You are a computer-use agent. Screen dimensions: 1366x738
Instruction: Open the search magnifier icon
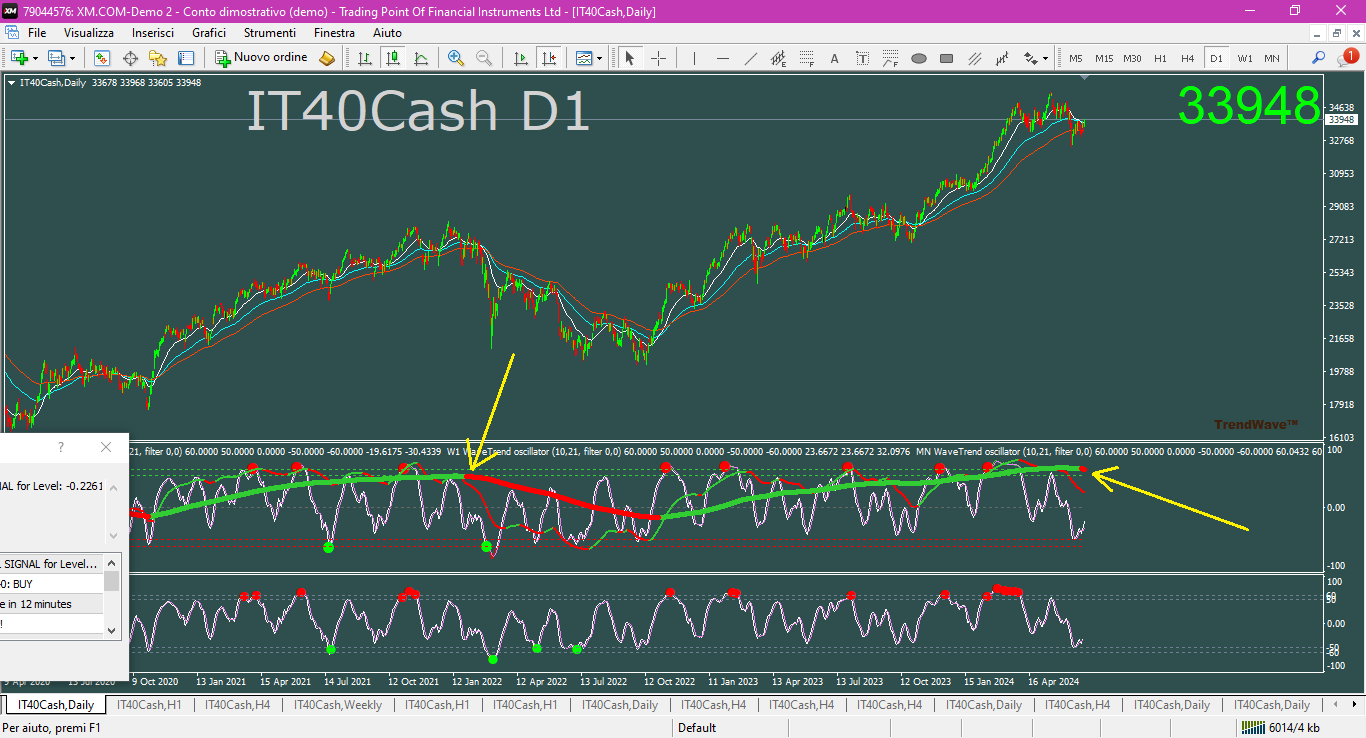(x=1319, y=58)
